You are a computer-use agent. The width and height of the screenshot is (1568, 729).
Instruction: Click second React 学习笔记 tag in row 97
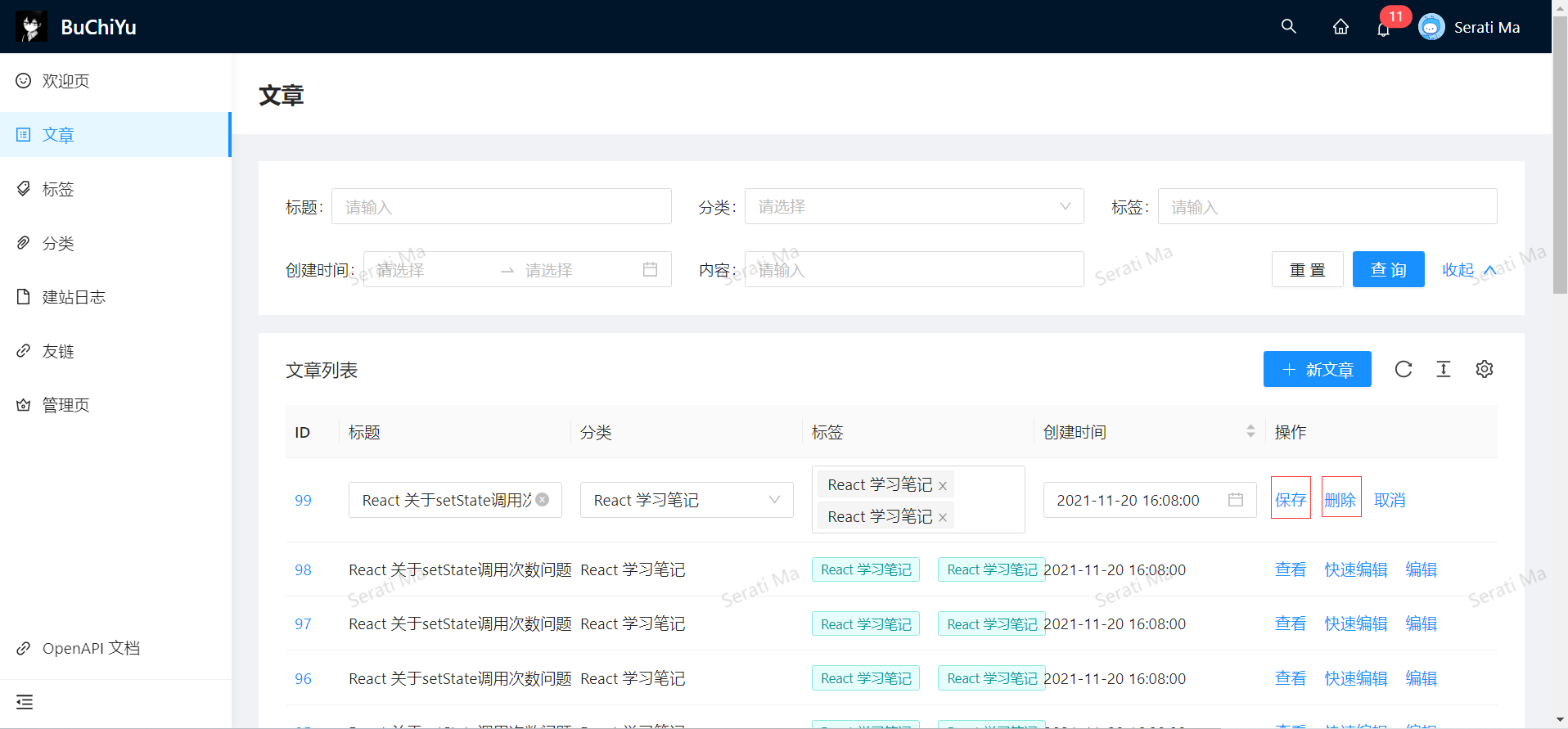(x=992, y=623)
